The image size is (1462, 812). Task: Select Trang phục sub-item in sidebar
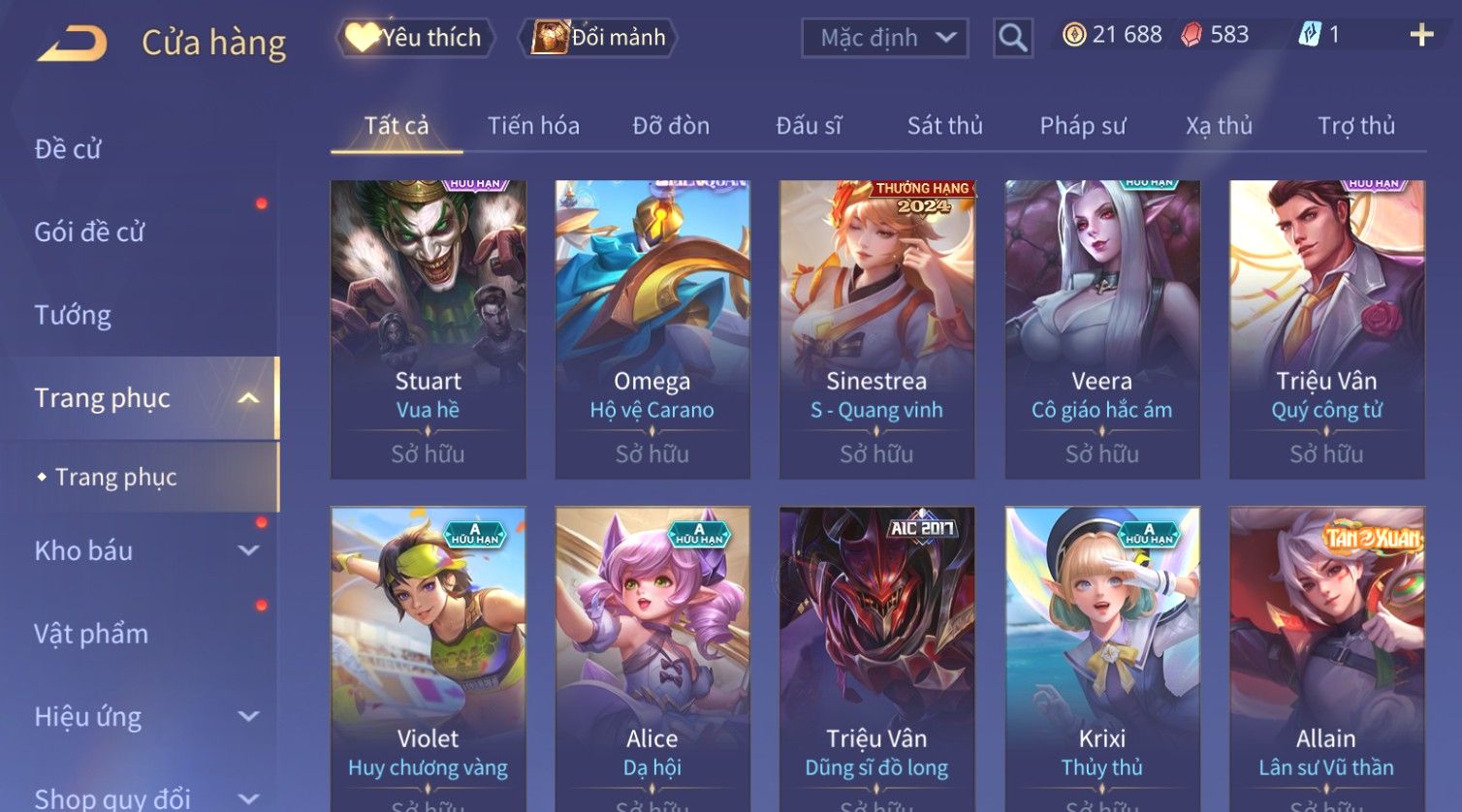115,477
